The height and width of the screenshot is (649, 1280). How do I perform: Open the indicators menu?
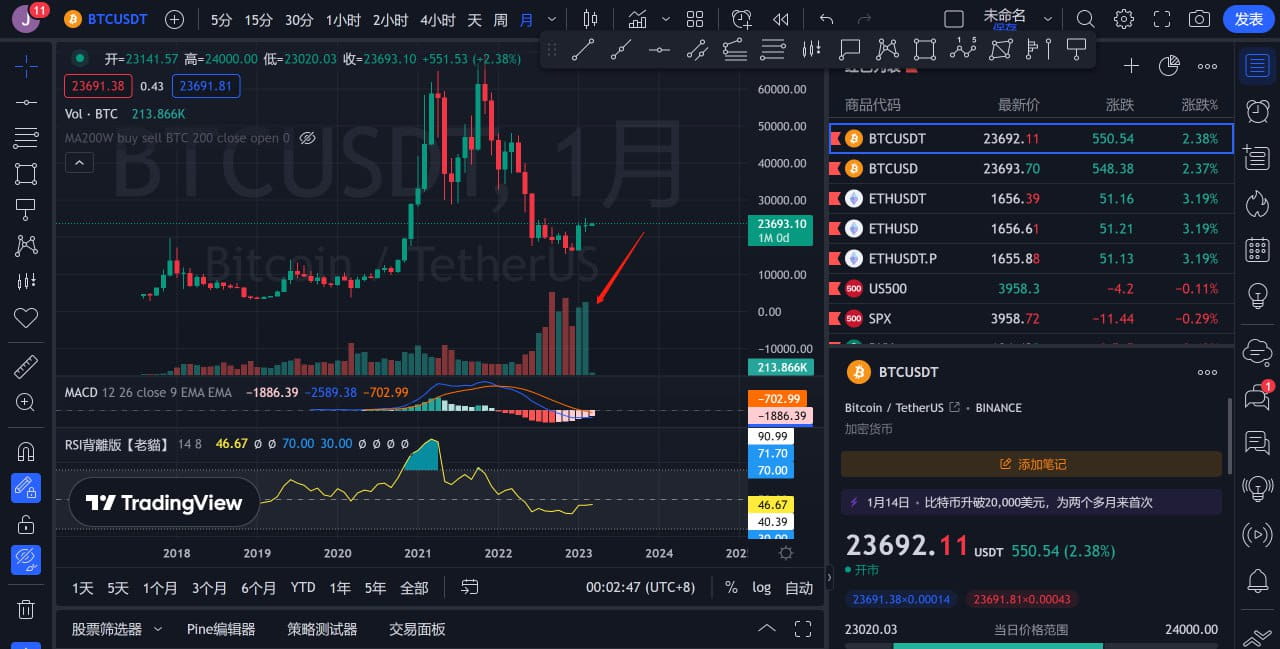636,19
